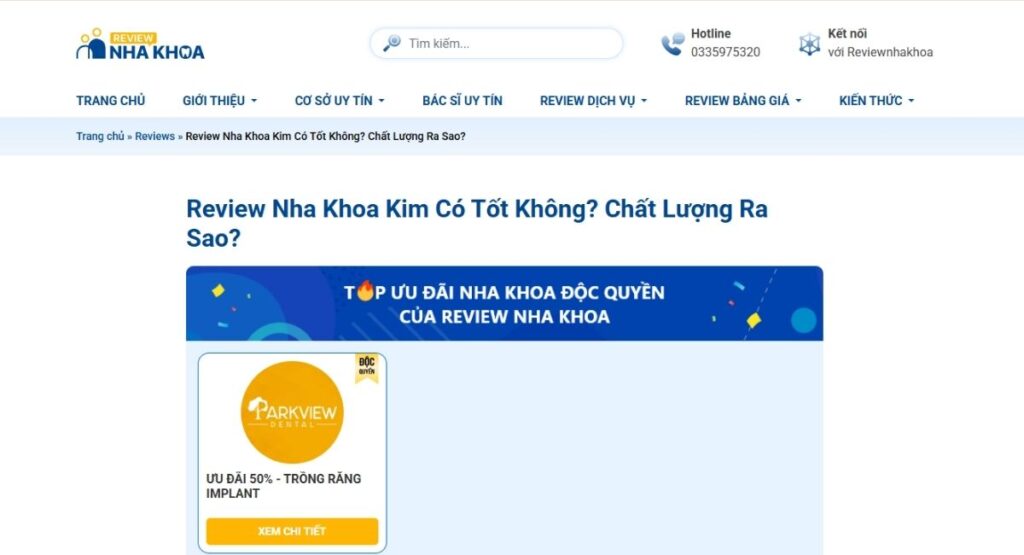This screenshot has width=1024, height=555.
Task: Expand the Kiến thức menu
Action: 876,101
